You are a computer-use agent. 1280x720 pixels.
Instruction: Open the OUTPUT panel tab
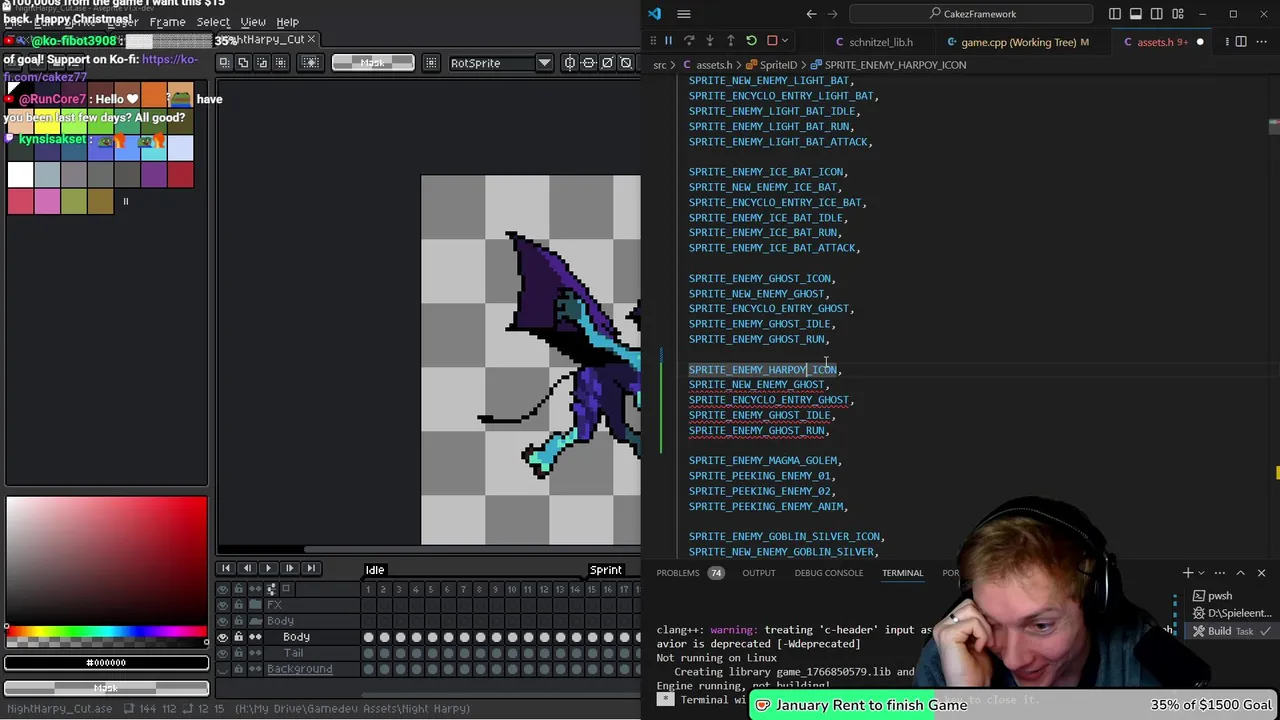(759, 573)
